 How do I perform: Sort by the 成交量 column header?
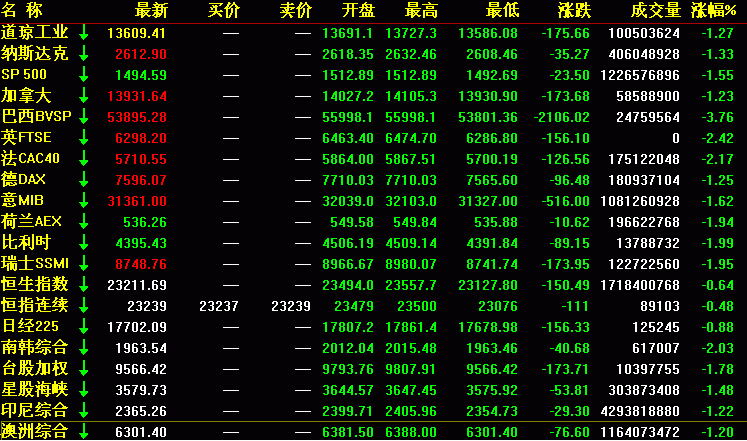[656, 10]
